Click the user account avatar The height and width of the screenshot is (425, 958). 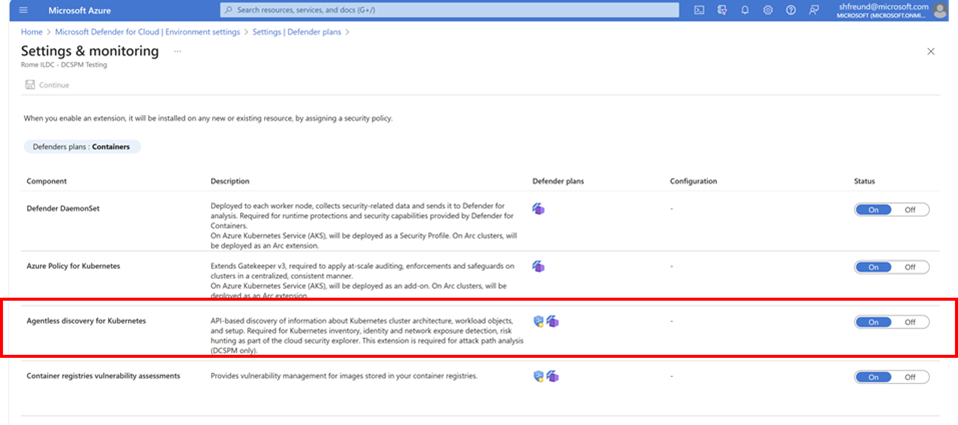tap(940, 10)
